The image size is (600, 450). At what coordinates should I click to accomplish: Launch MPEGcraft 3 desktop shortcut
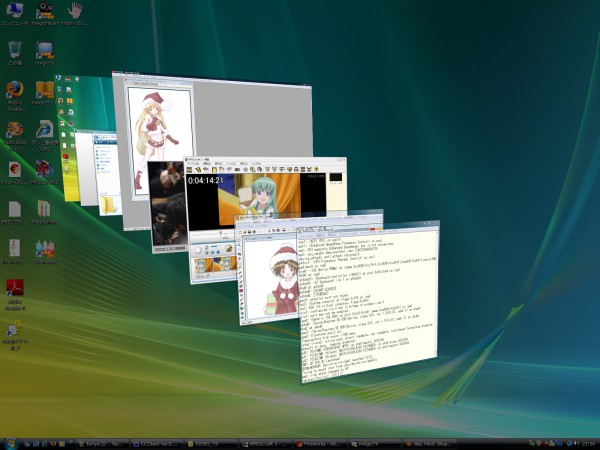[45, 173]
